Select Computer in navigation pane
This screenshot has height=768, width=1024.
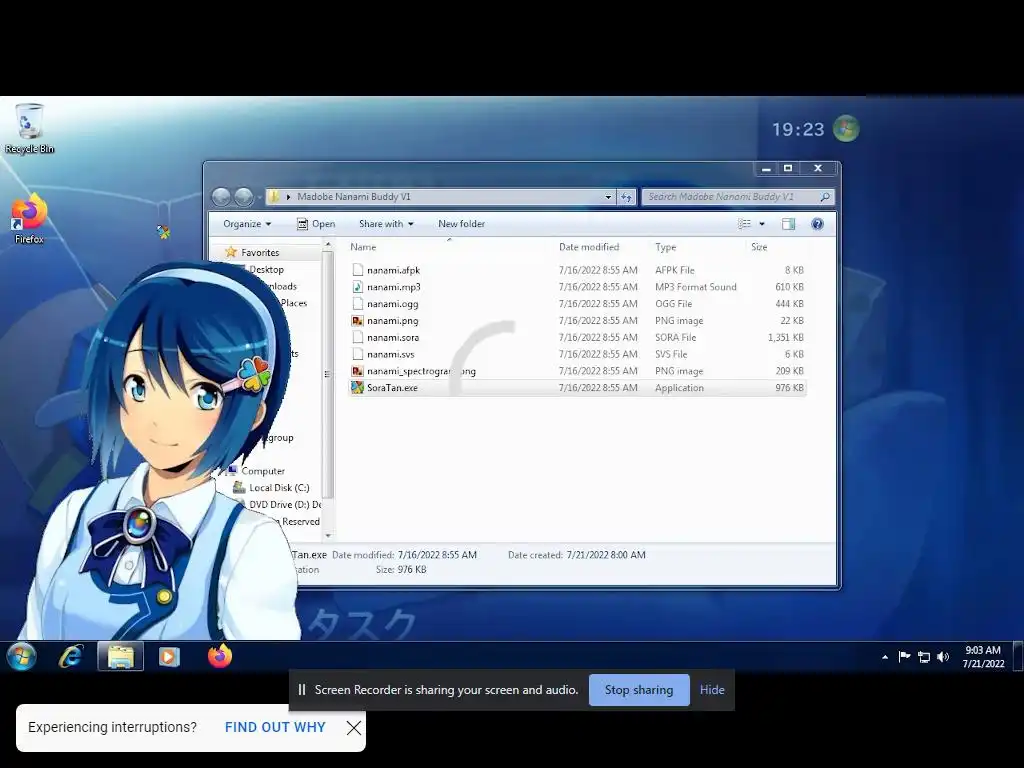[x=263, y=471]
